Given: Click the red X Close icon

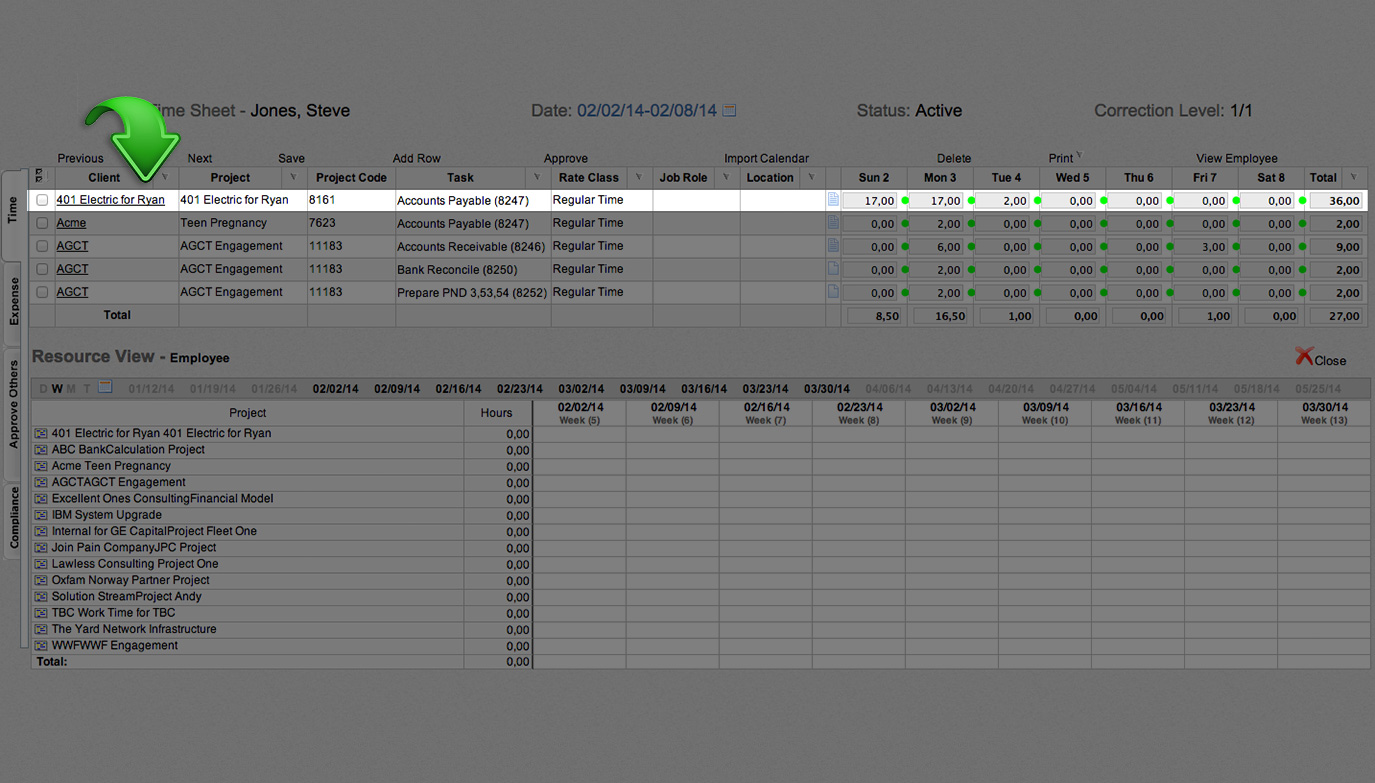Looking at the screenshot, I should click(1304, 357).
